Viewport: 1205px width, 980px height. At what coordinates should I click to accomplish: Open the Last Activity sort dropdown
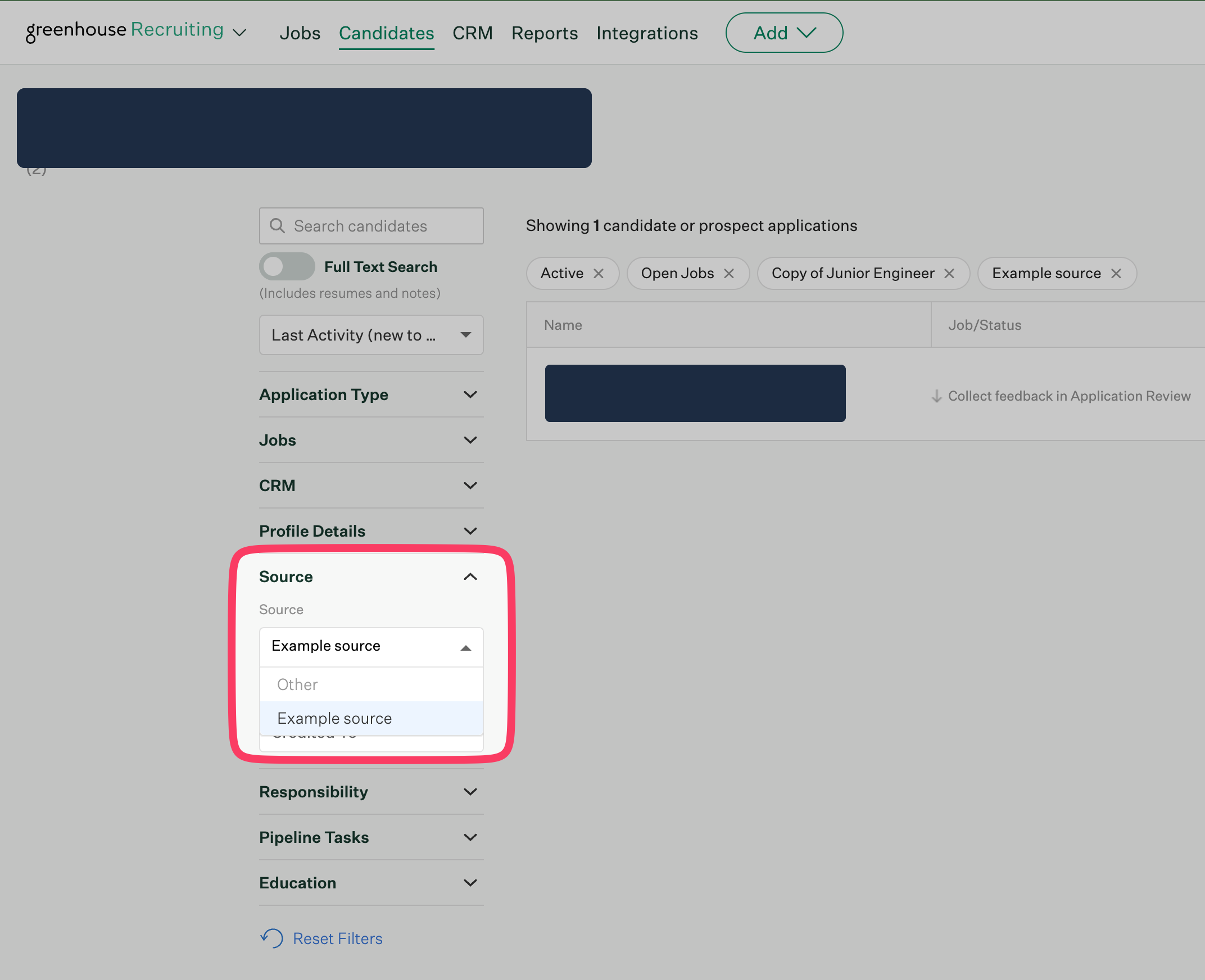[371, 335]
